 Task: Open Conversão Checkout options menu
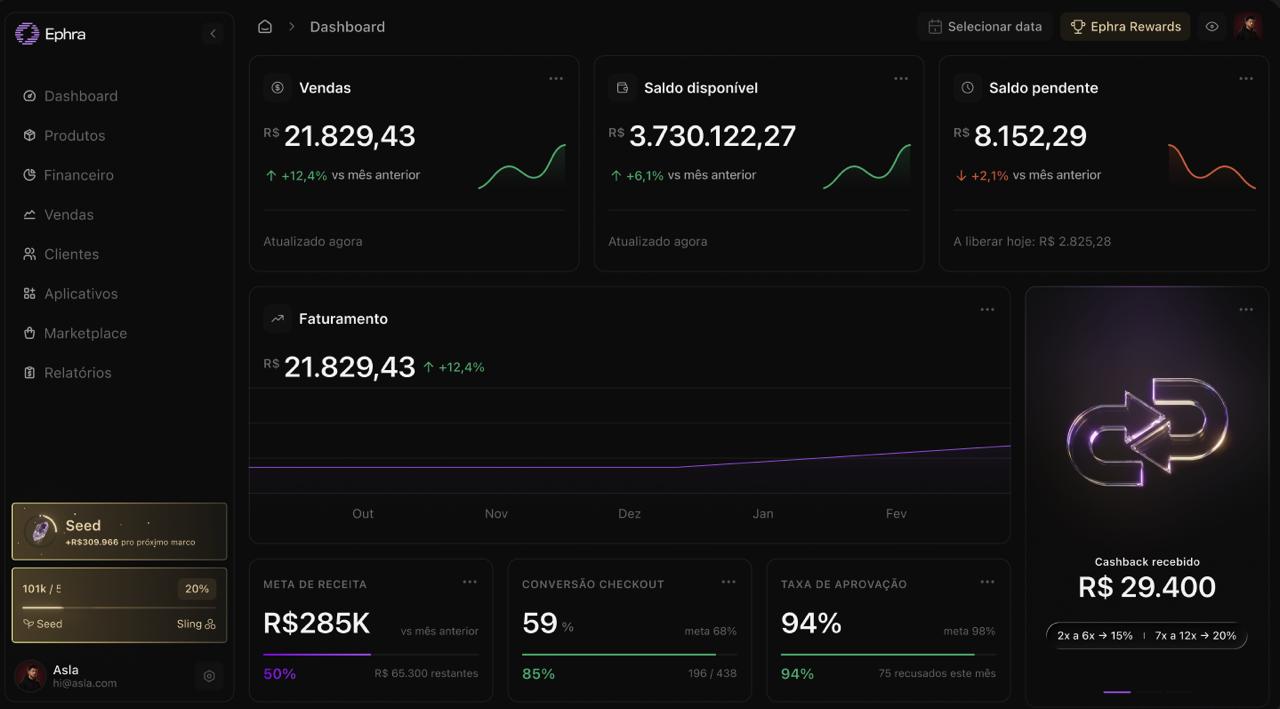tap(729, 581)
